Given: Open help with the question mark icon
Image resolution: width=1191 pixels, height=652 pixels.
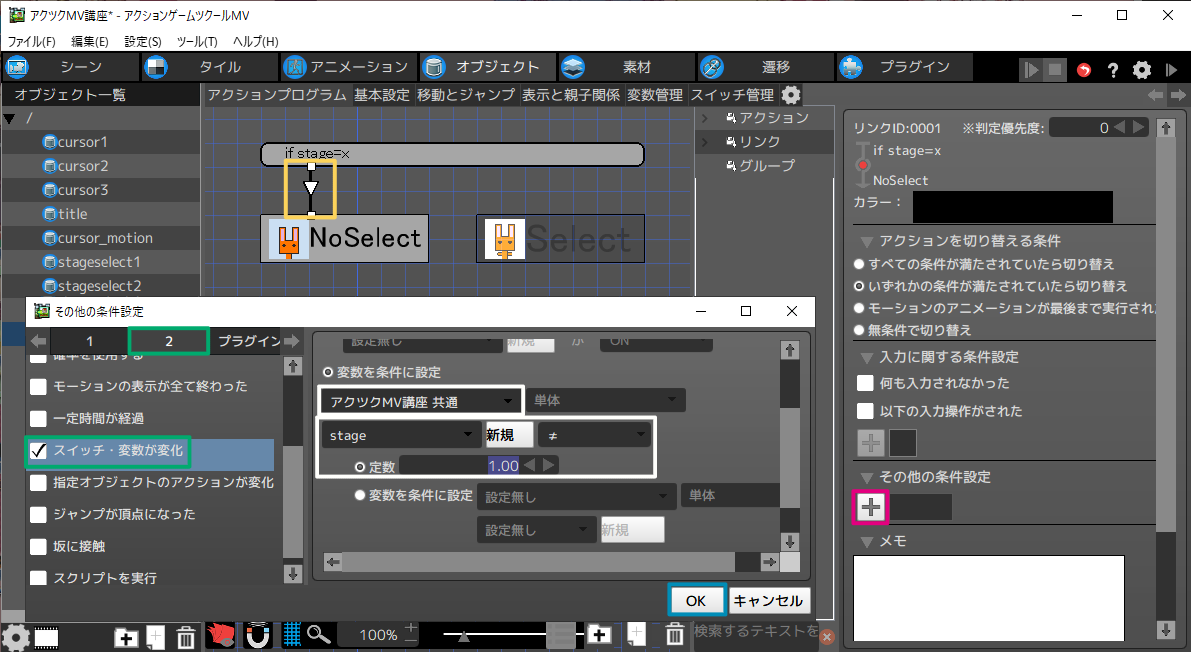Looking at the screenshot, I should tap(1113, 69).
